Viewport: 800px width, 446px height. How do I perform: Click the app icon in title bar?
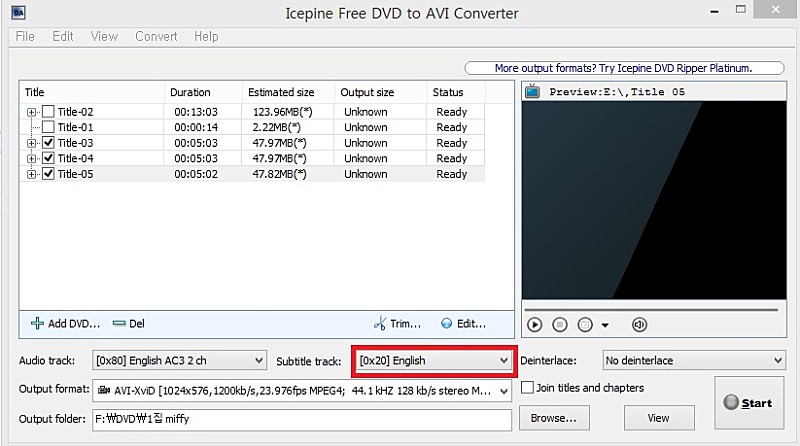pyautogui.click(x=18, y=12)
